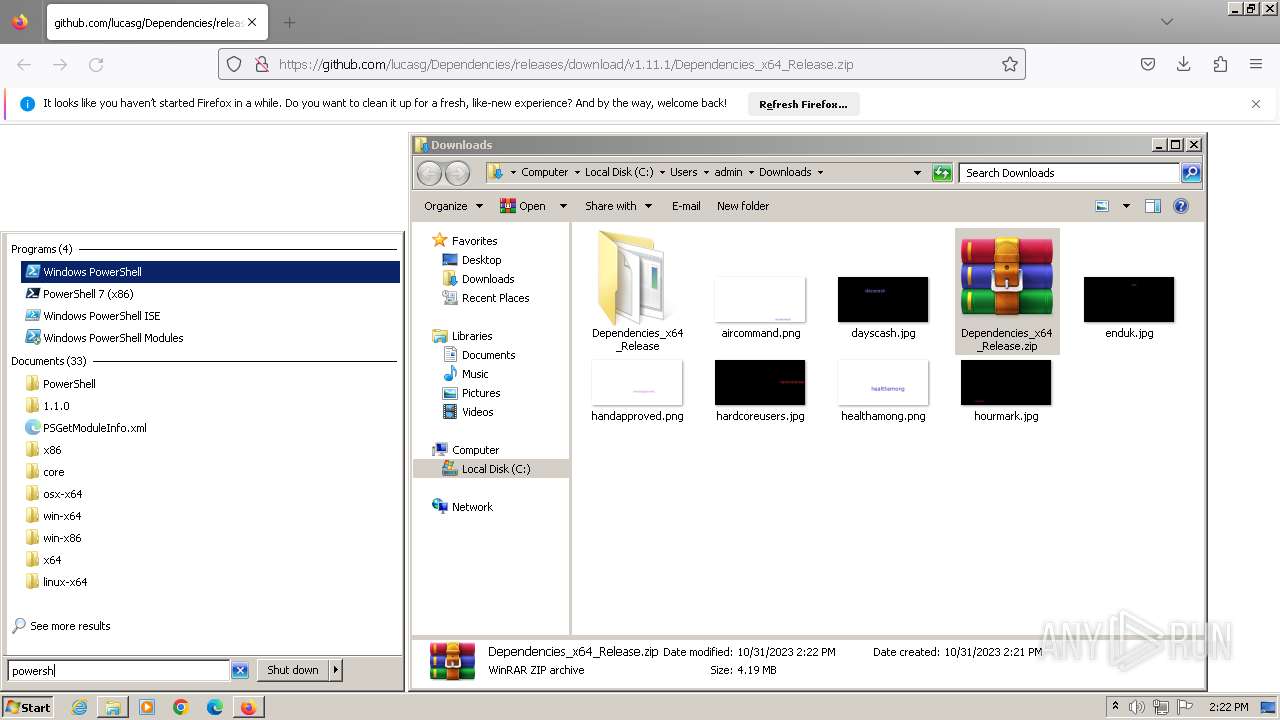This screenshot has height=720, width=1280.
Task: Select hourmark.jpg file
Action: (1006, 390)
